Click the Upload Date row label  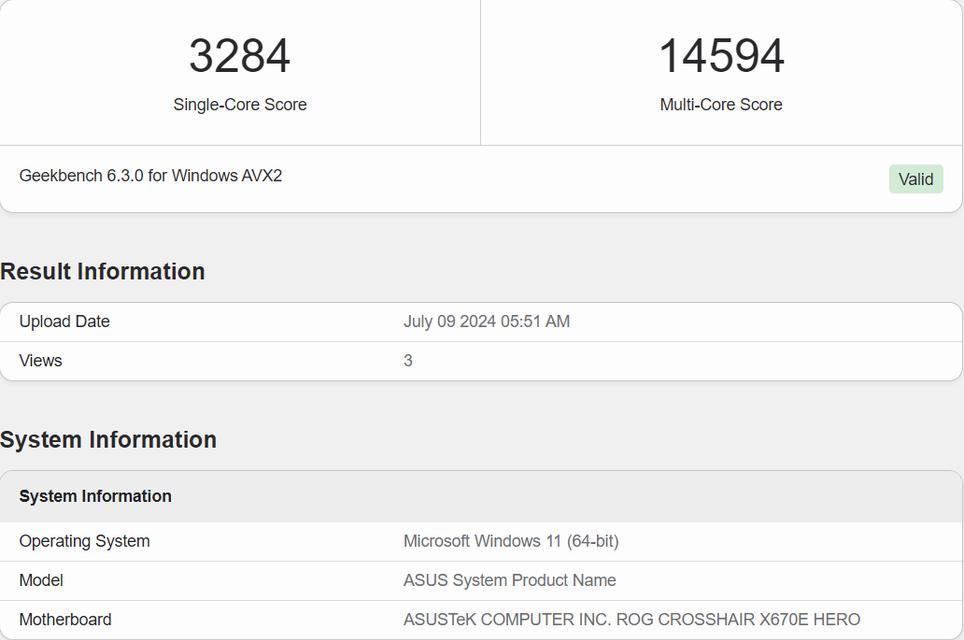[x=65, y=322]
